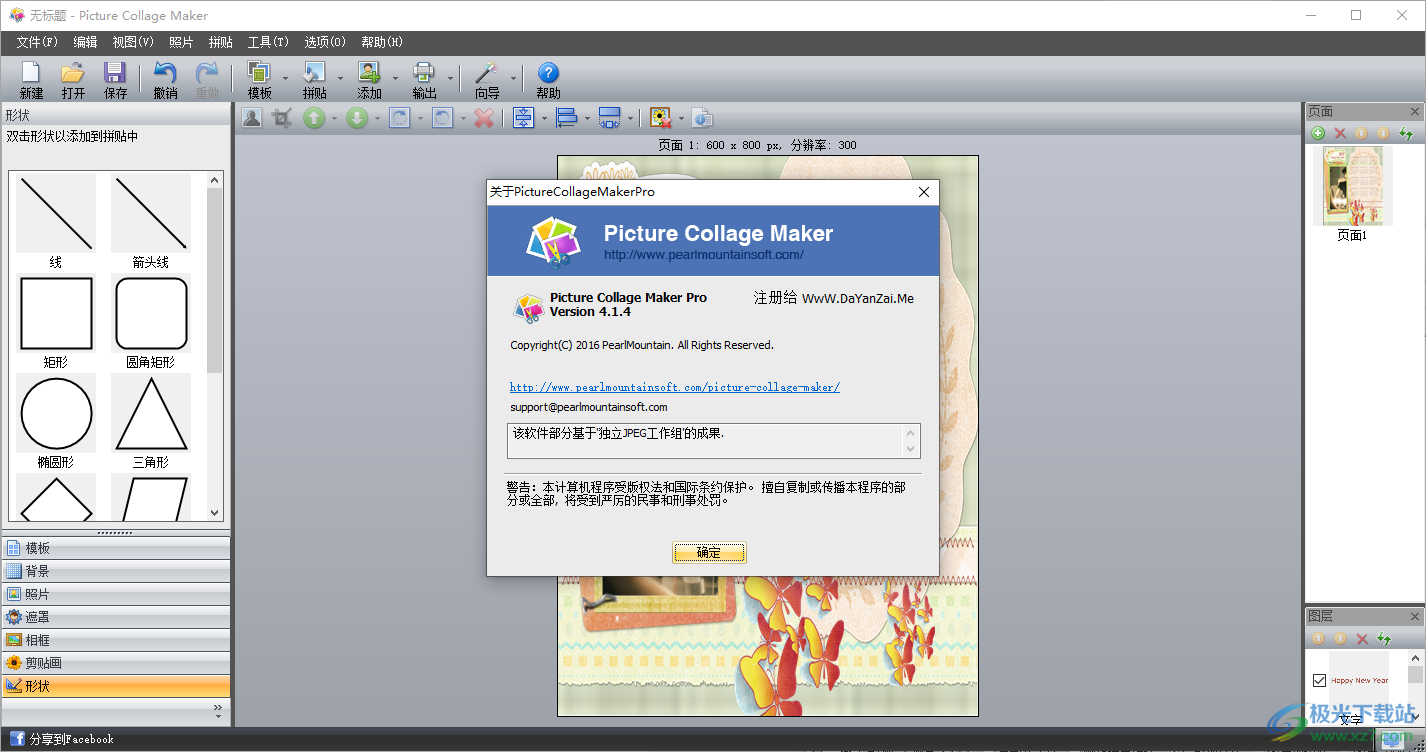Click the credits textbox down stepper arrow

(910, 448)
